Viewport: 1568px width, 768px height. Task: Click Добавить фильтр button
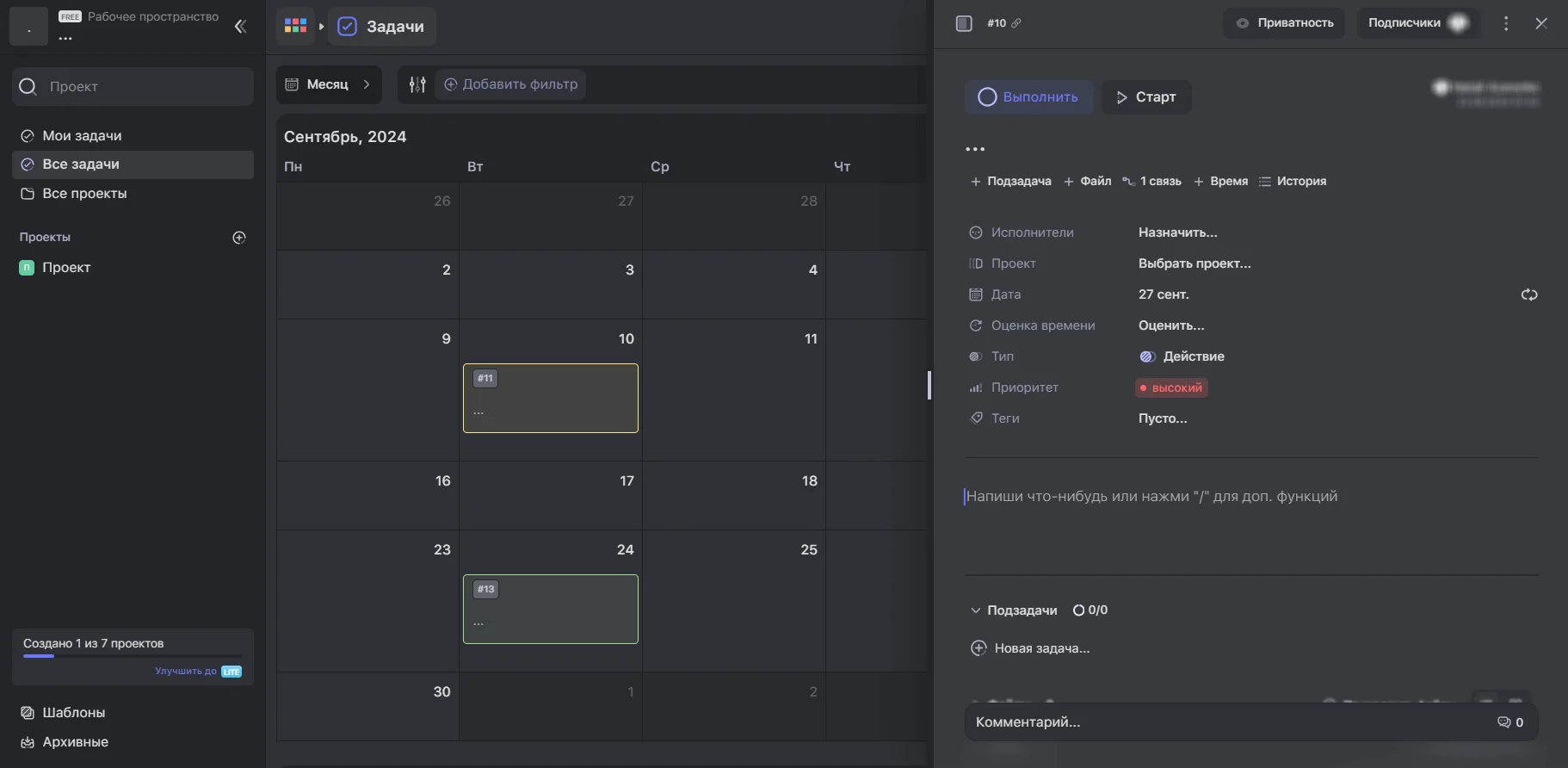point(510,84)
